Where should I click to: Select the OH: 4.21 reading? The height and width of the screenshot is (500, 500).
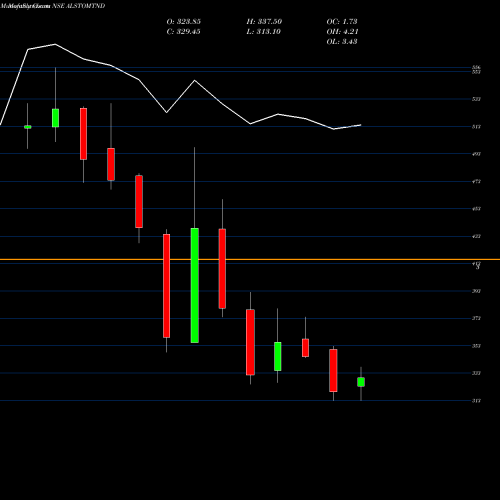point(342,32)
